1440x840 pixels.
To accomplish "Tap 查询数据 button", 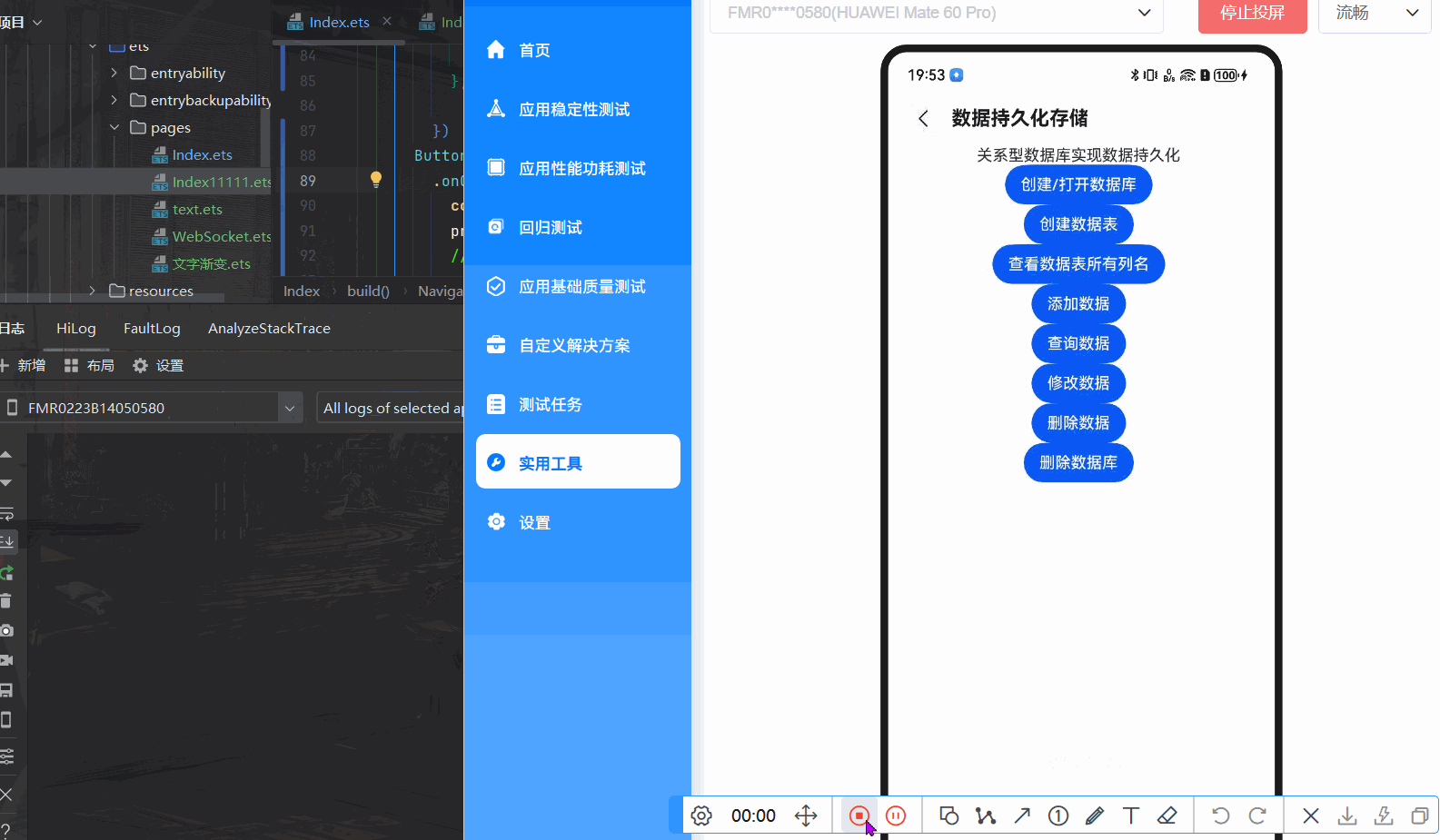I will click(x=1078, y=343).
